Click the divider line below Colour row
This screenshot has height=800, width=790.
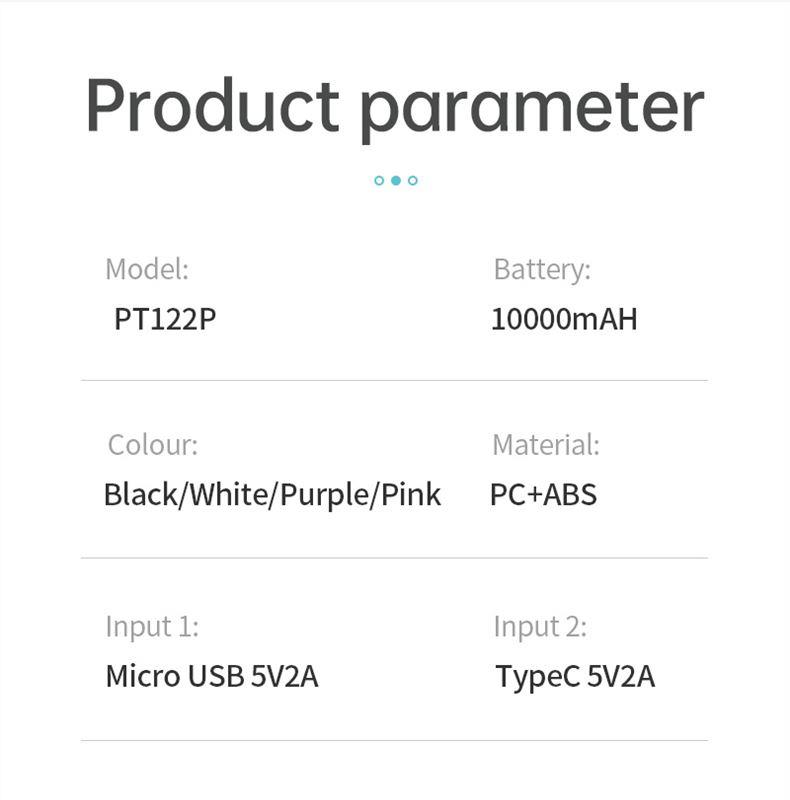[x=394, y=558]
